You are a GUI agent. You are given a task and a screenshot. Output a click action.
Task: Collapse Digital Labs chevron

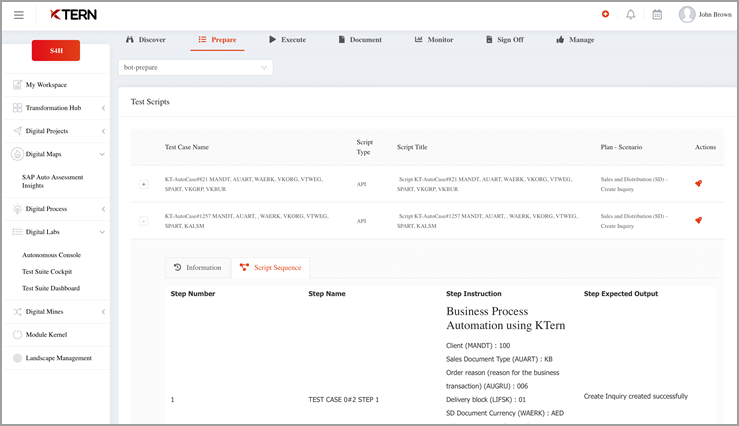[x=102, y=232]
